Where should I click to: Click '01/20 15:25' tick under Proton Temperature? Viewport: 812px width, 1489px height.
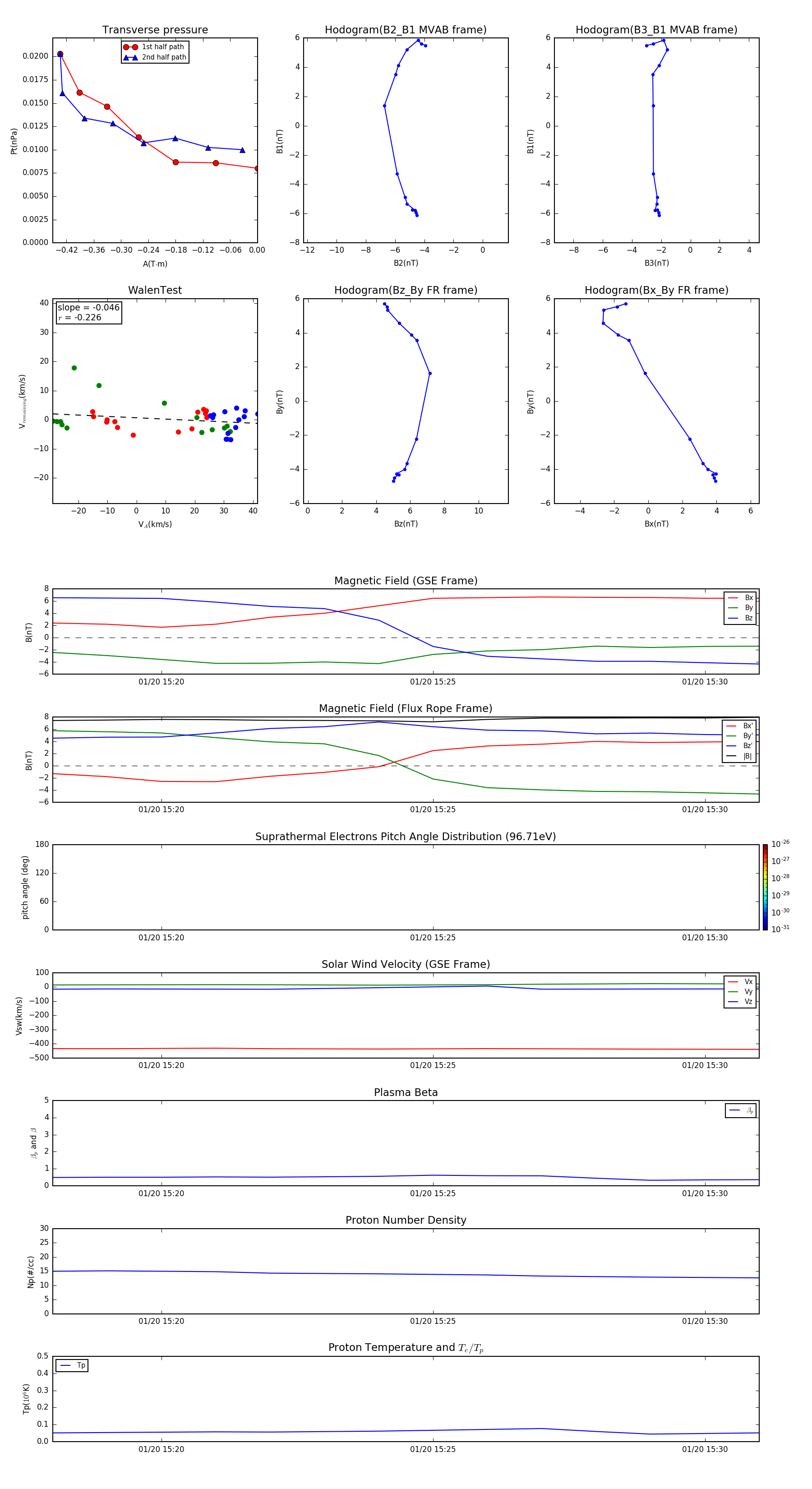[433, 1449]
